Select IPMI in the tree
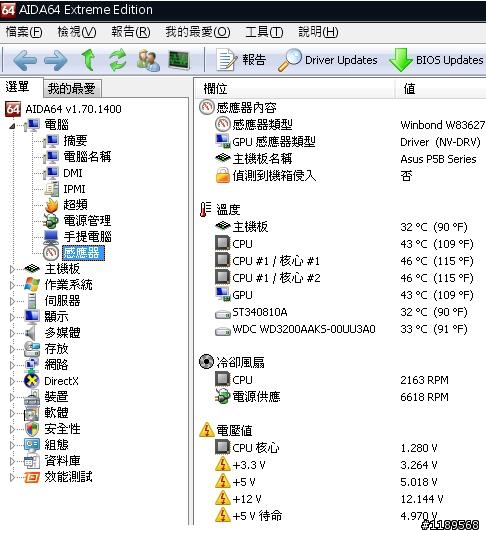Viewport: 486px width, 533px height. (74, 189)
